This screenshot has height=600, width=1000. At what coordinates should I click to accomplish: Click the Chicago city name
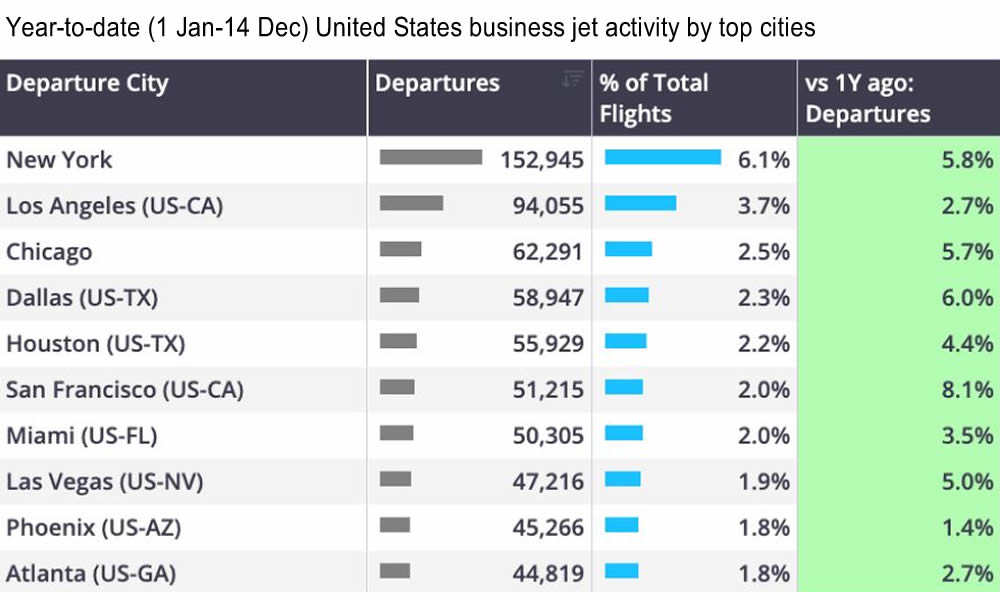(49, 252)
